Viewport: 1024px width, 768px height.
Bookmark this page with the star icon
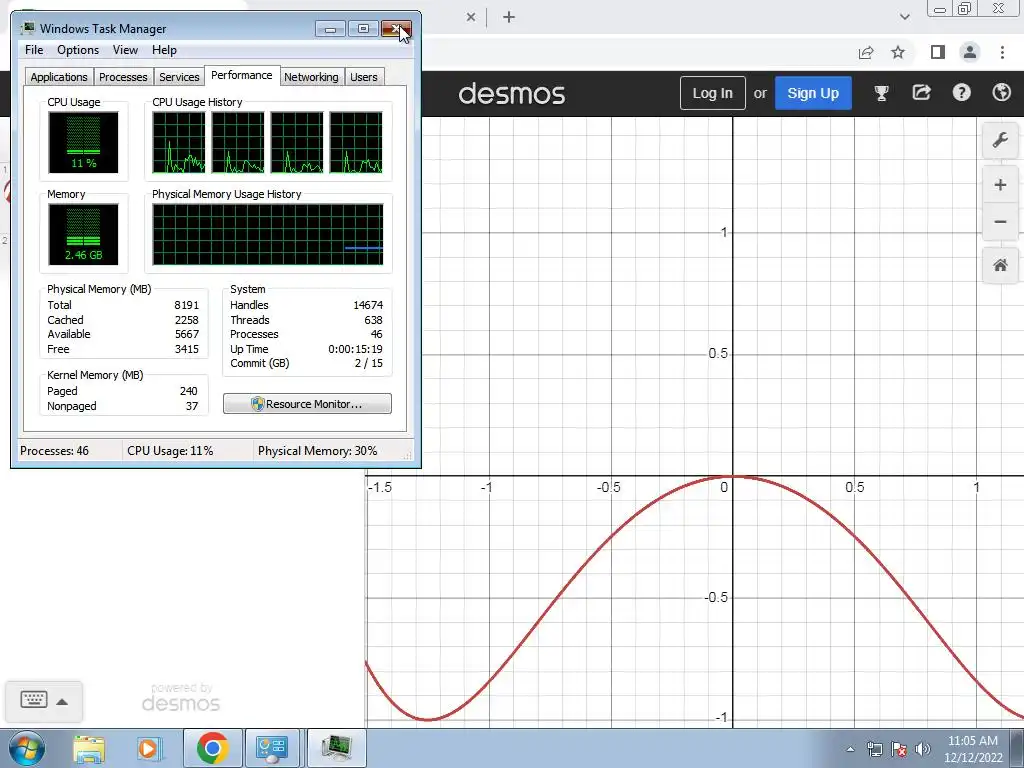pyautogui.click(x=898, y=52)
